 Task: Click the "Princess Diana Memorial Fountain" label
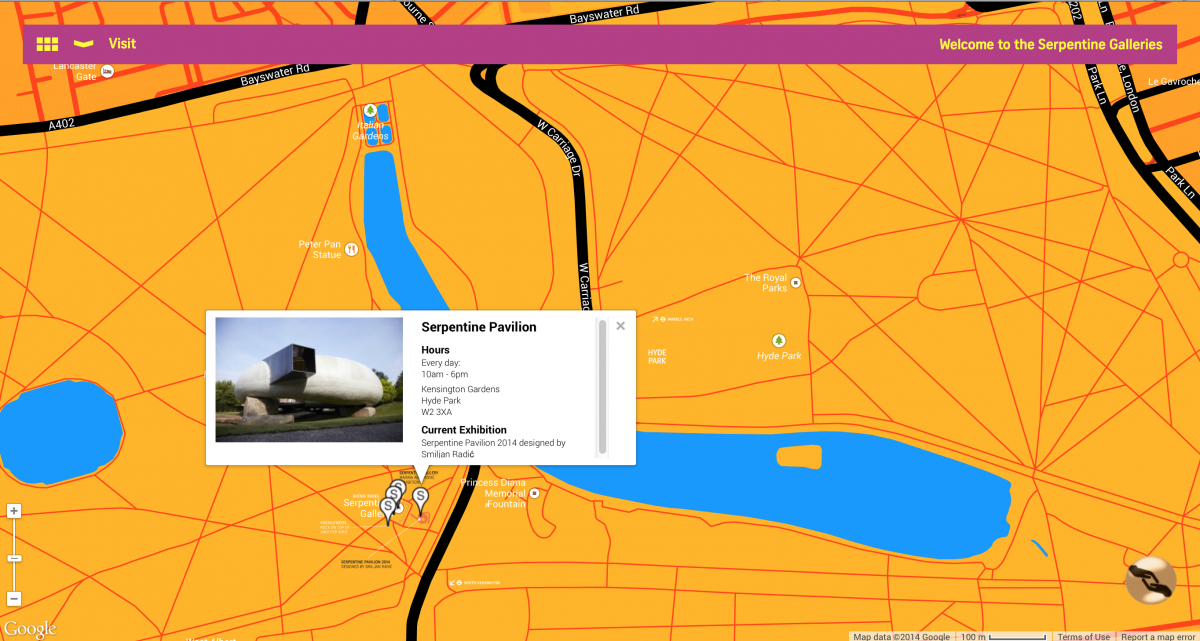pyautogui.click(x=494, y=493)
